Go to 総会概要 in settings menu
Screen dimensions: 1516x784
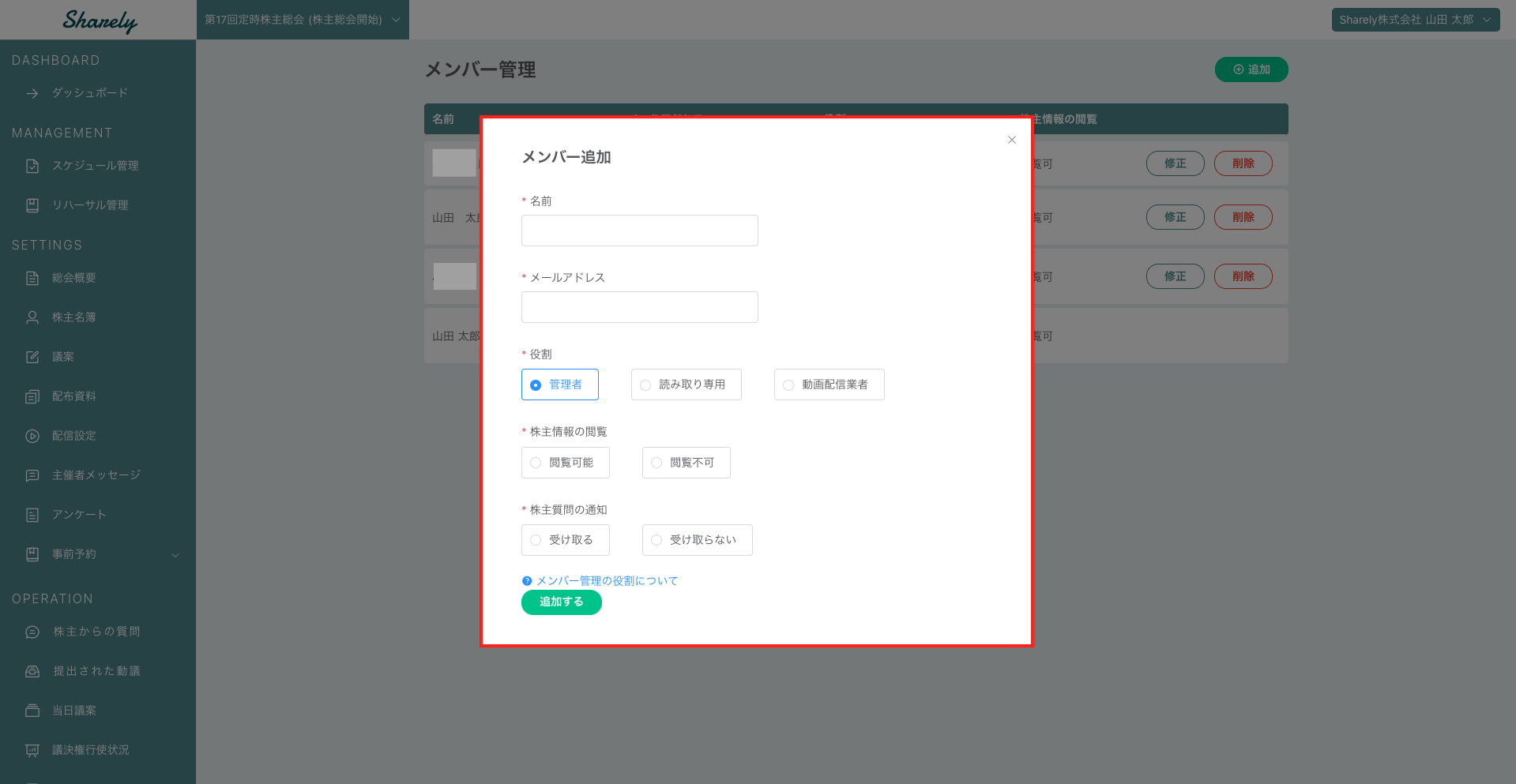(74, 278)
